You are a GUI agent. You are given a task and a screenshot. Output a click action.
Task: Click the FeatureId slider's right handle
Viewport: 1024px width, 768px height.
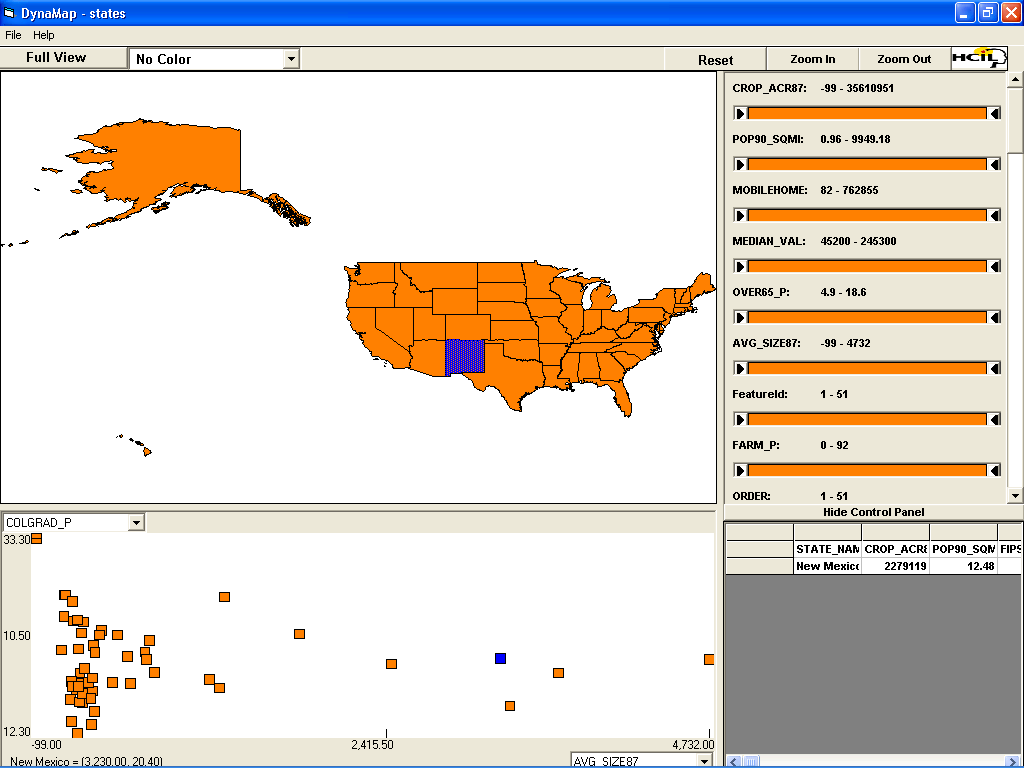pos(995,419)
